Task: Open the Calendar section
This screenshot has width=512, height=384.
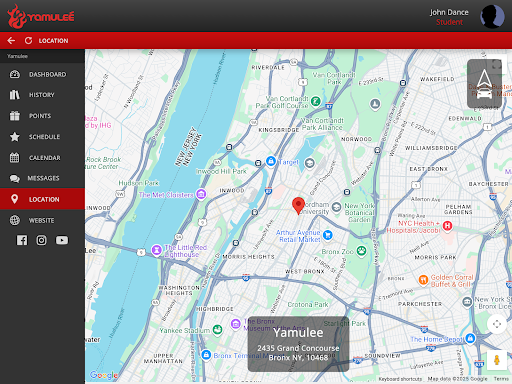Action: pos(42,158)
